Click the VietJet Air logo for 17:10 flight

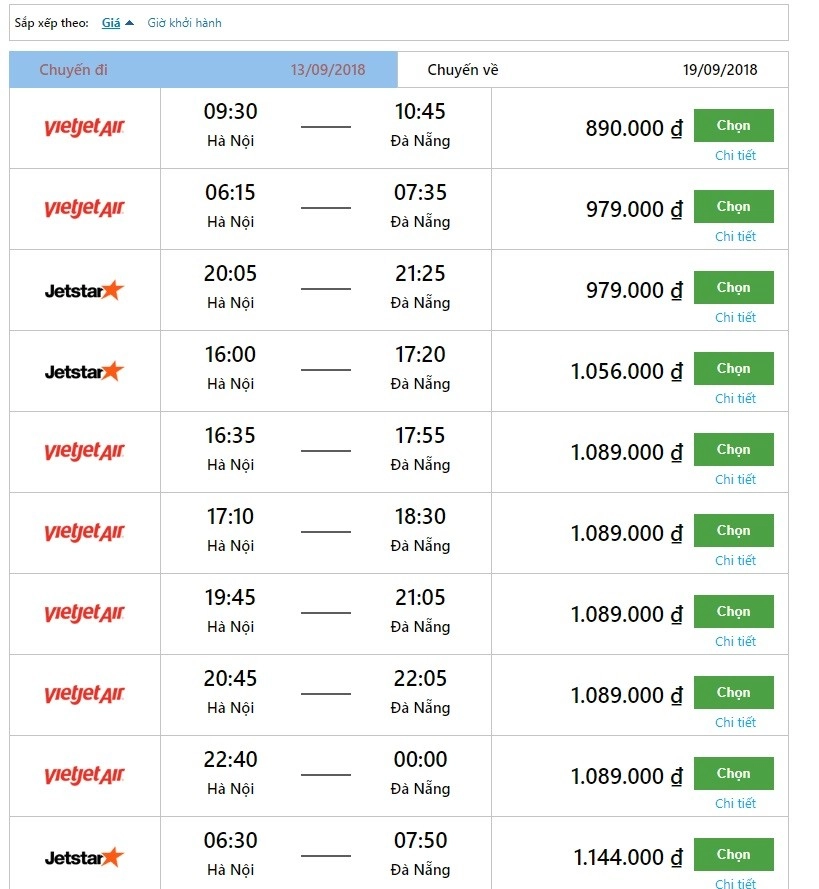point(84,533)
